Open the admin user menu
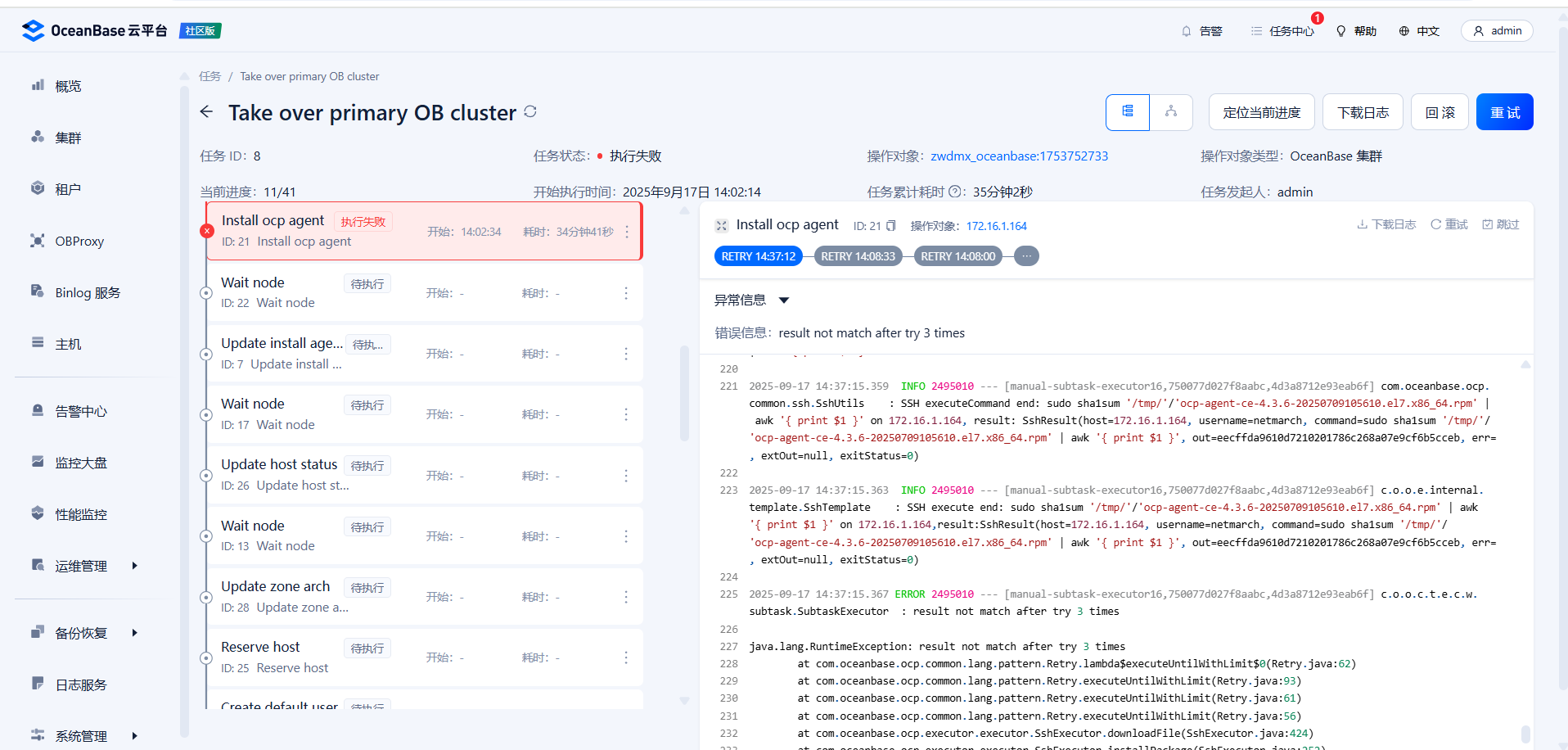 (x=1497, y=31)
